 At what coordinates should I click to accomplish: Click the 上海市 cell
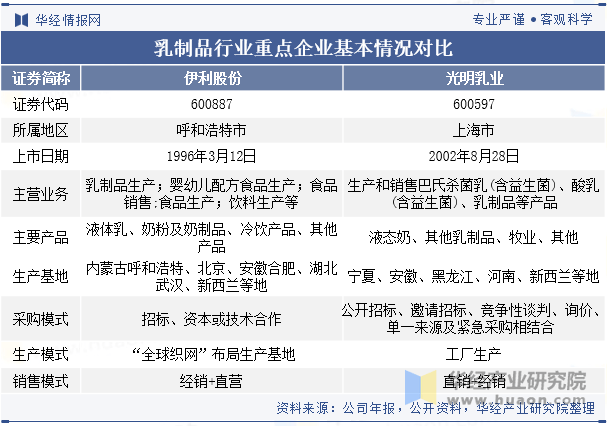474,130
